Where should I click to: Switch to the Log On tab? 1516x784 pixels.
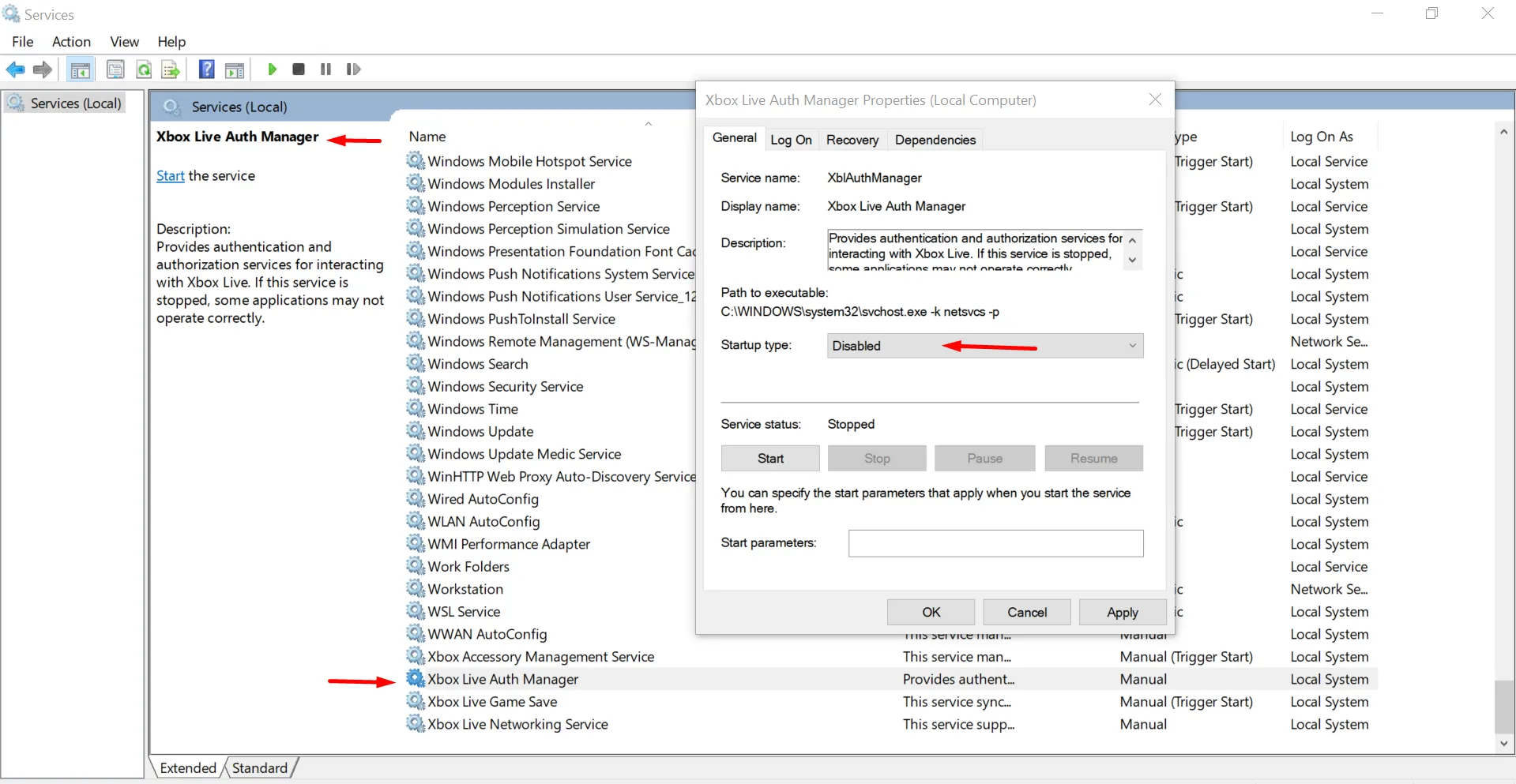click(791, 140)
